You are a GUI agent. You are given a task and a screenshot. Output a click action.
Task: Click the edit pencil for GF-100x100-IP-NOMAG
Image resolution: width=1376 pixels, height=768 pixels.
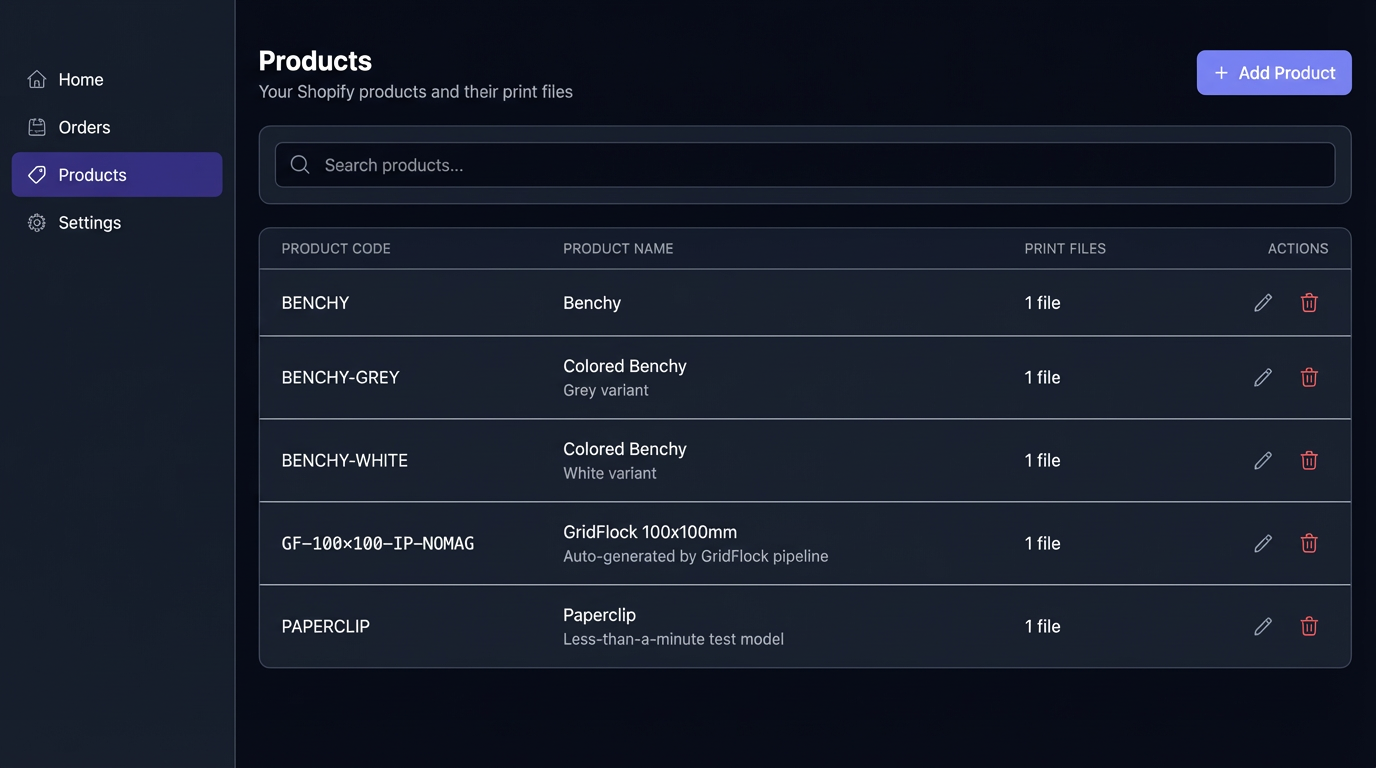coord(1263,543)
